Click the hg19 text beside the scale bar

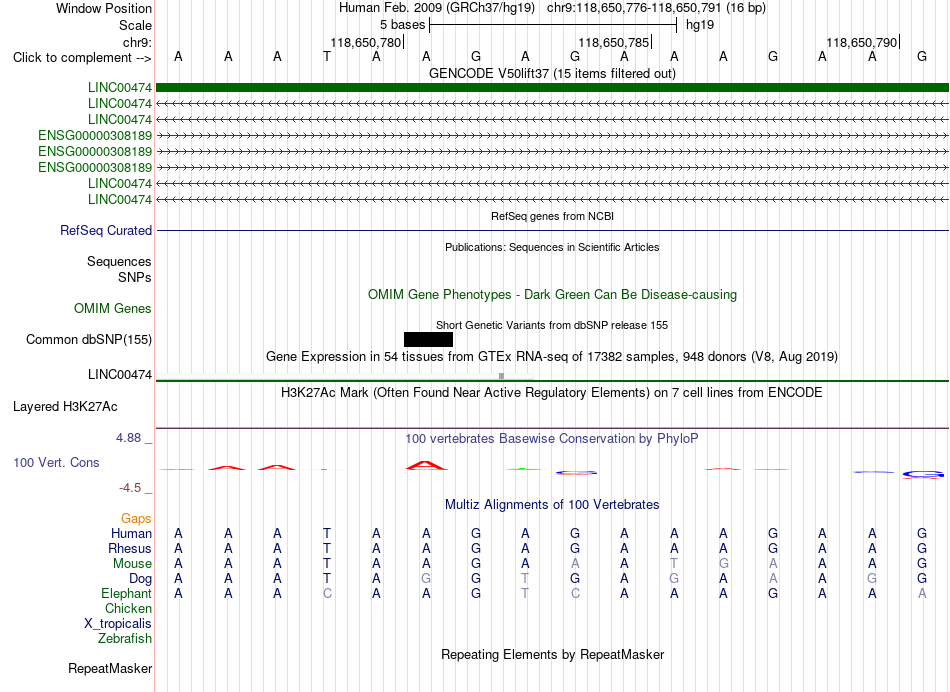click(700, 25)
